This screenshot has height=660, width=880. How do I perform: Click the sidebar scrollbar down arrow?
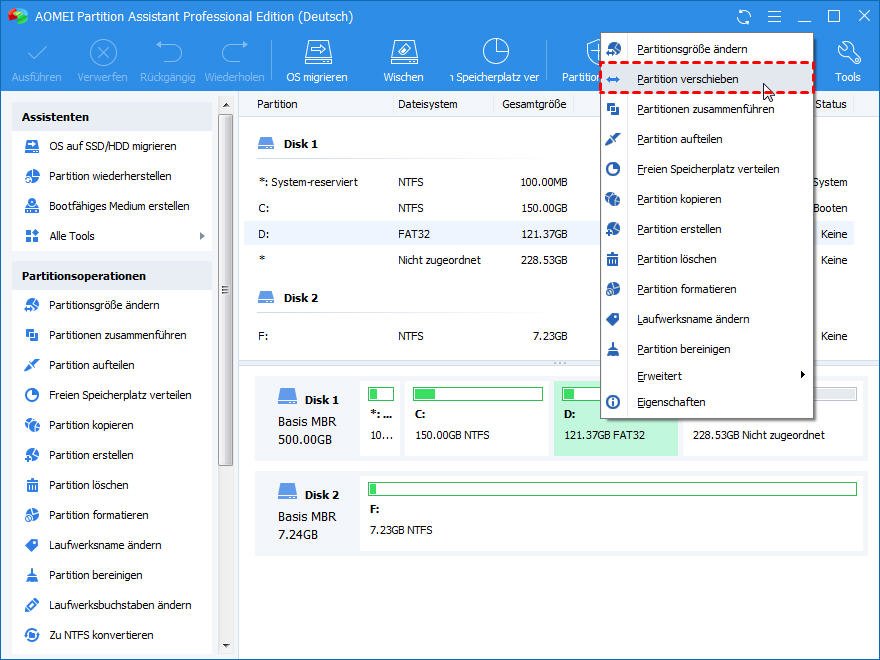point(226,646)
